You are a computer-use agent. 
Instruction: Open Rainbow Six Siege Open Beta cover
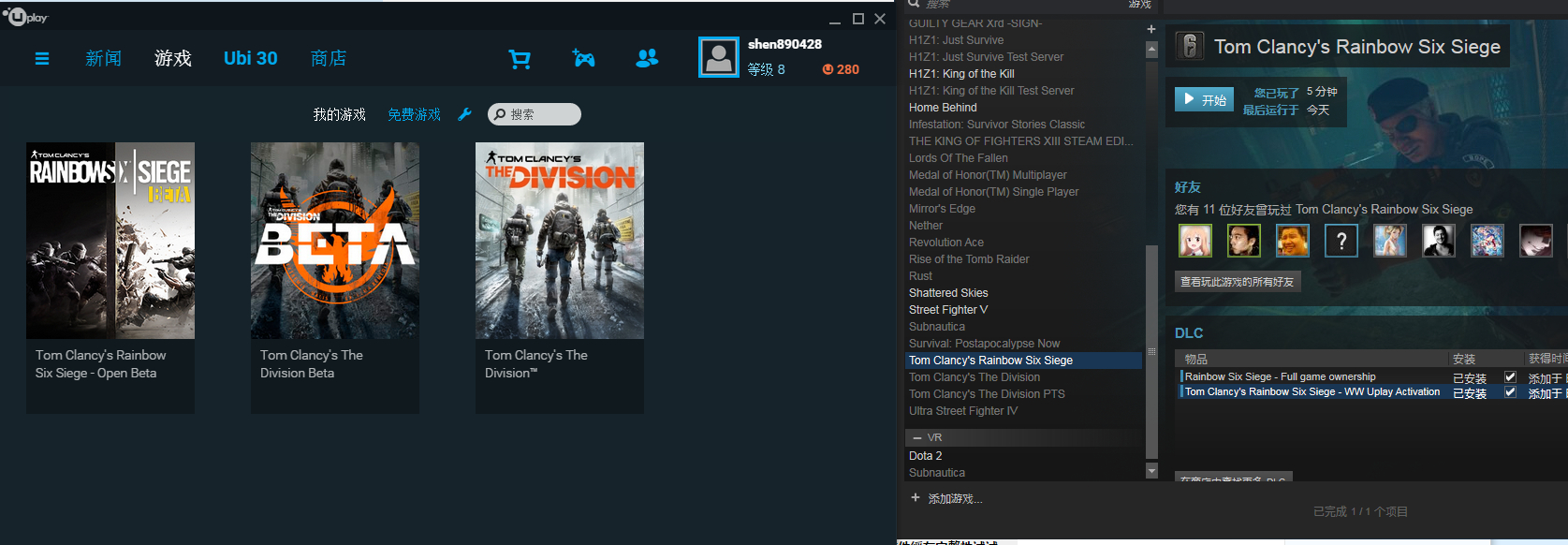coord(110,241)
